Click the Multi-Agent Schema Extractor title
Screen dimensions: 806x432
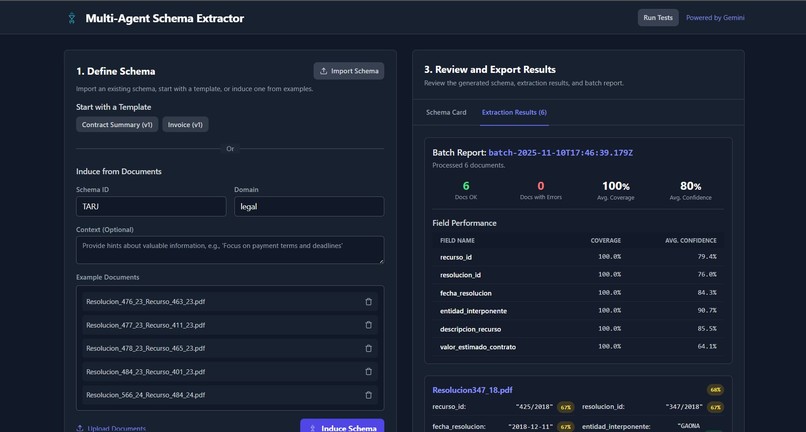pyautogui.click(x=164, y=18)
